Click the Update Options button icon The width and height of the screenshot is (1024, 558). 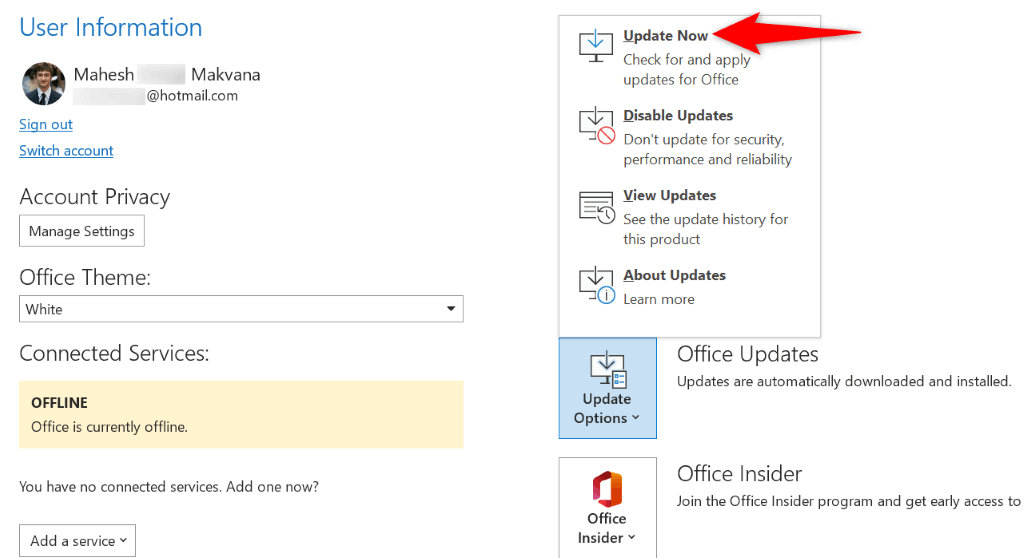(x=607, y=370)
